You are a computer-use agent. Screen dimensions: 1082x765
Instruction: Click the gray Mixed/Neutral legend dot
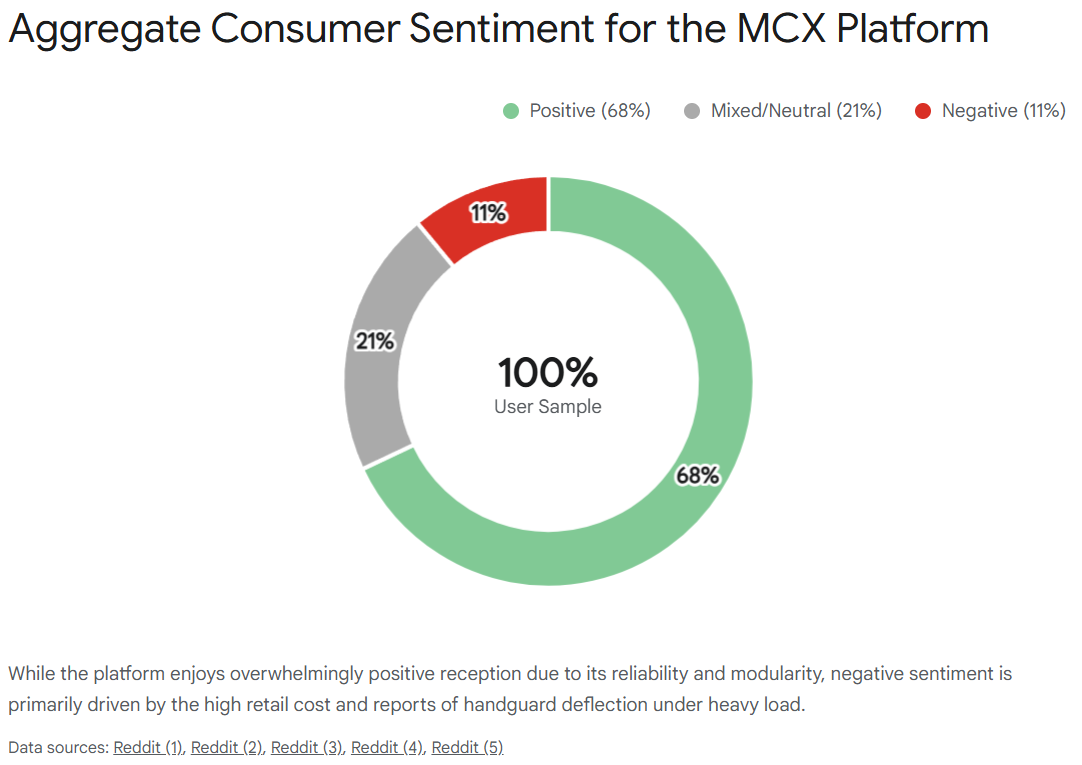click(x=692, y=111)
